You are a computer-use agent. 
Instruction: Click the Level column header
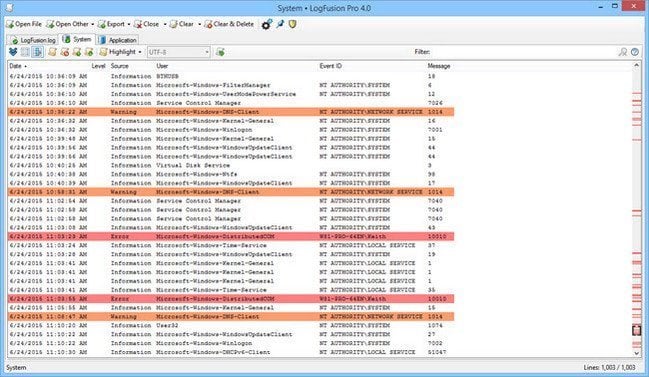(x=98, y=66)
